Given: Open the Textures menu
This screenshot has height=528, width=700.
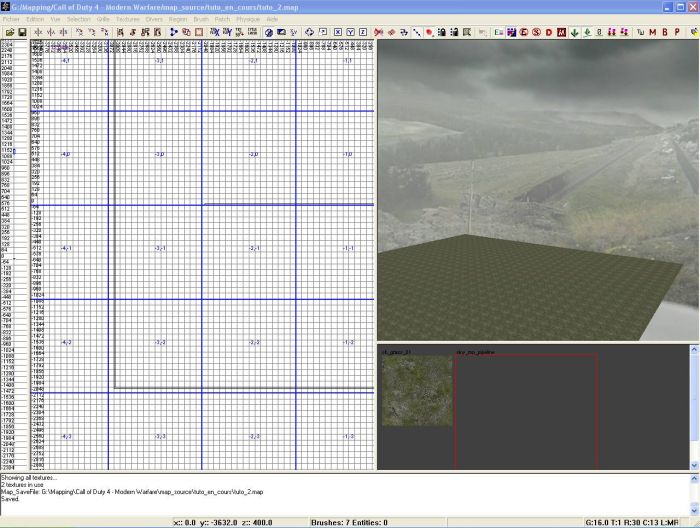Looking at the screenshot, I should click(128, 19).
